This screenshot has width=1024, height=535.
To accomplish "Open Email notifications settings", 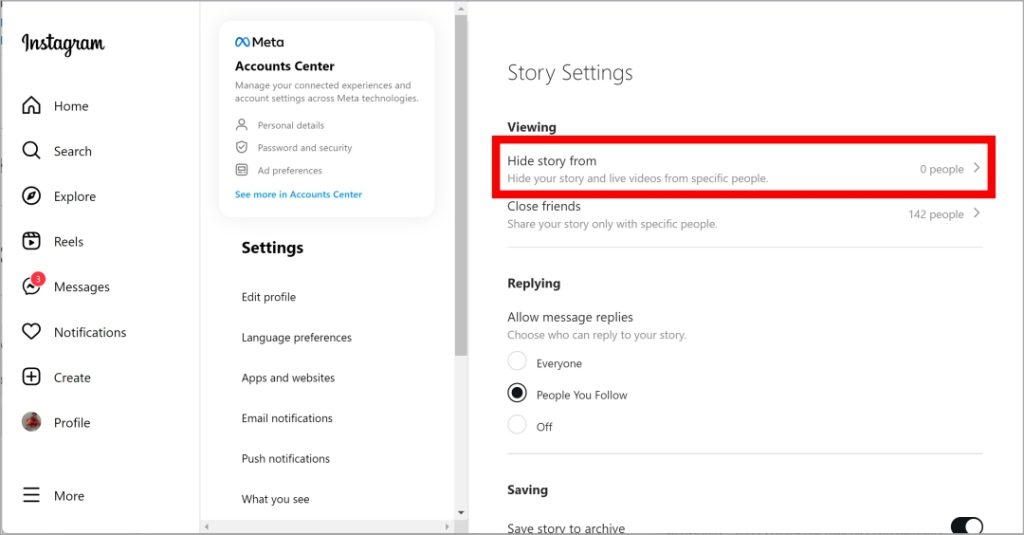I will [287, 418].
